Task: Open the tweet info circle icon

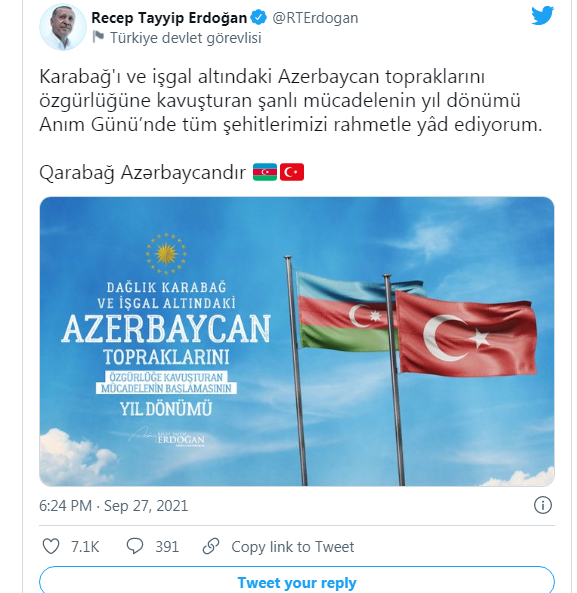Action: tap(543, 505)
